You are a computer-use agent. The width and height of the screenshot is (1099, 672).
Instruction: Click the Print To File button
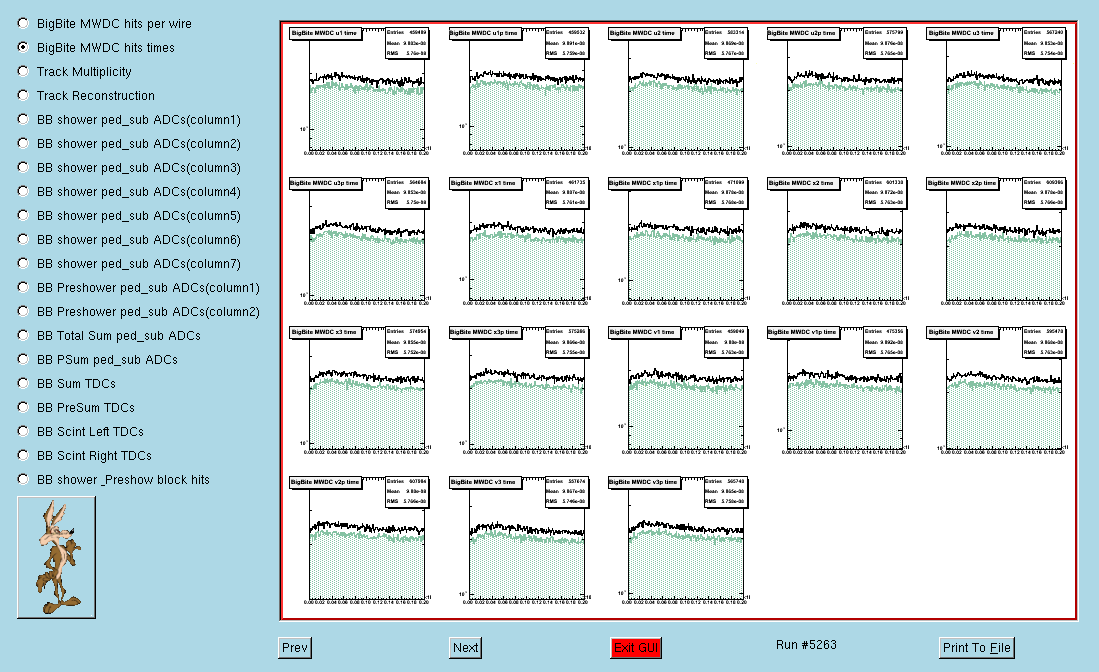(976, 647)
